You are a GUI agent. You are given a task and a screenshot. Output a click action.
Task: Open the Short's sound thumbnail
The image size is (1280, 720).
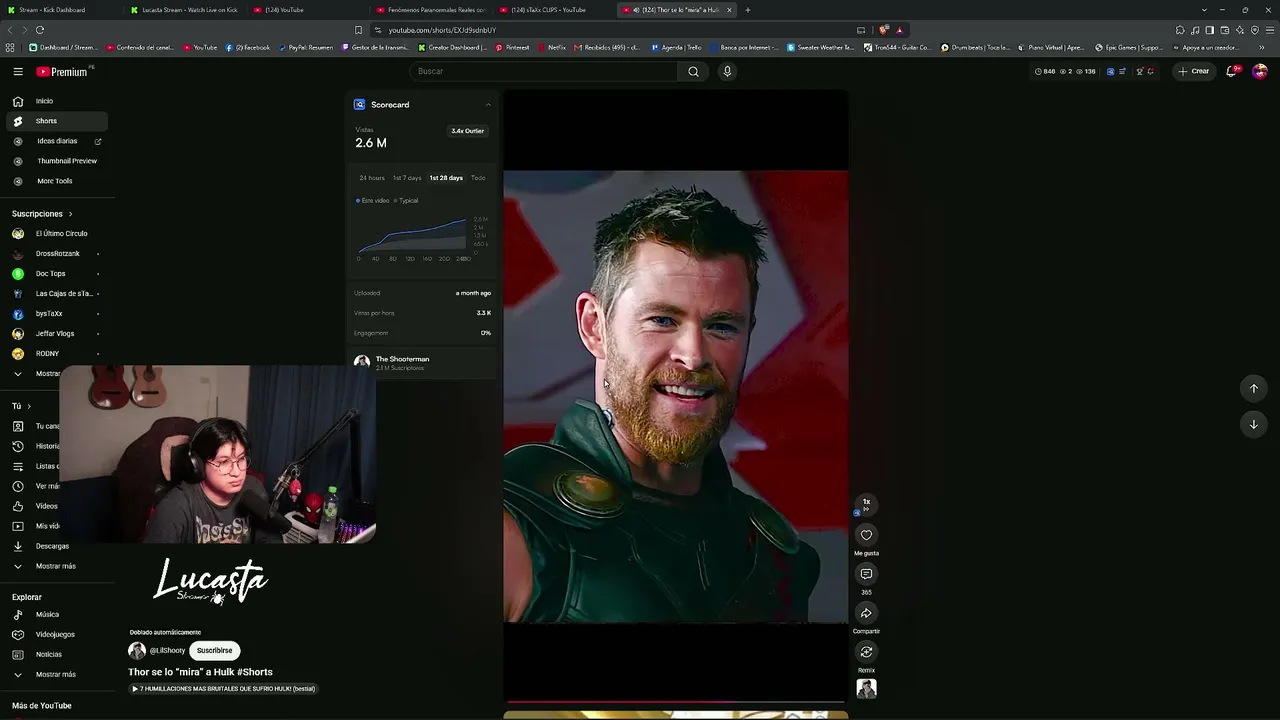coord(866,688)
